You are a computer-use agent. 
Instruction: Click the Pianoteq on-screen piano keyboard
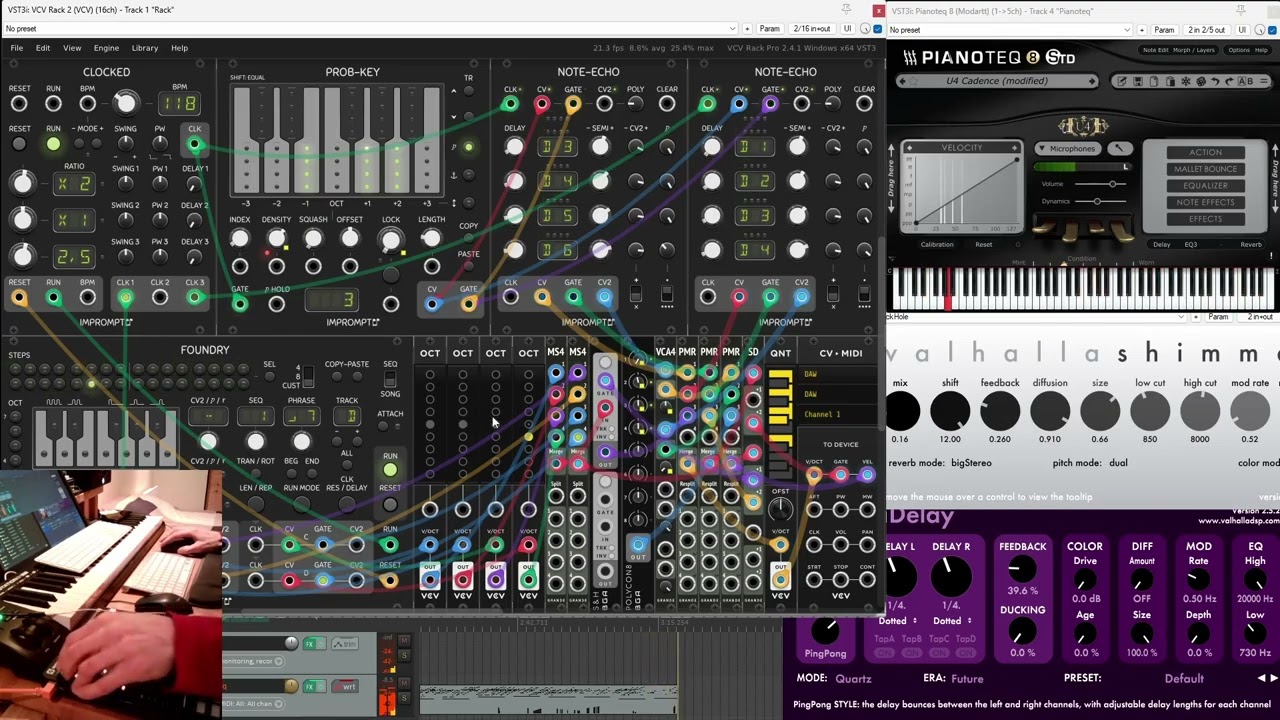pos(1083,289)
